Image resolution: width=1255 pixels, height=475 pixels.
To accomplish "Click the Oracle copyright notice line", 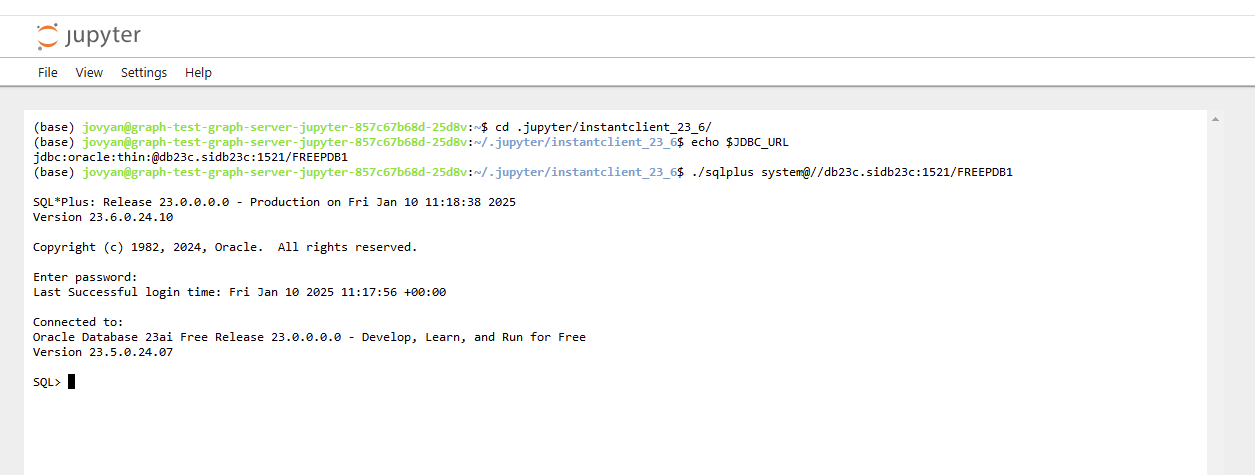I will [225, 247].
